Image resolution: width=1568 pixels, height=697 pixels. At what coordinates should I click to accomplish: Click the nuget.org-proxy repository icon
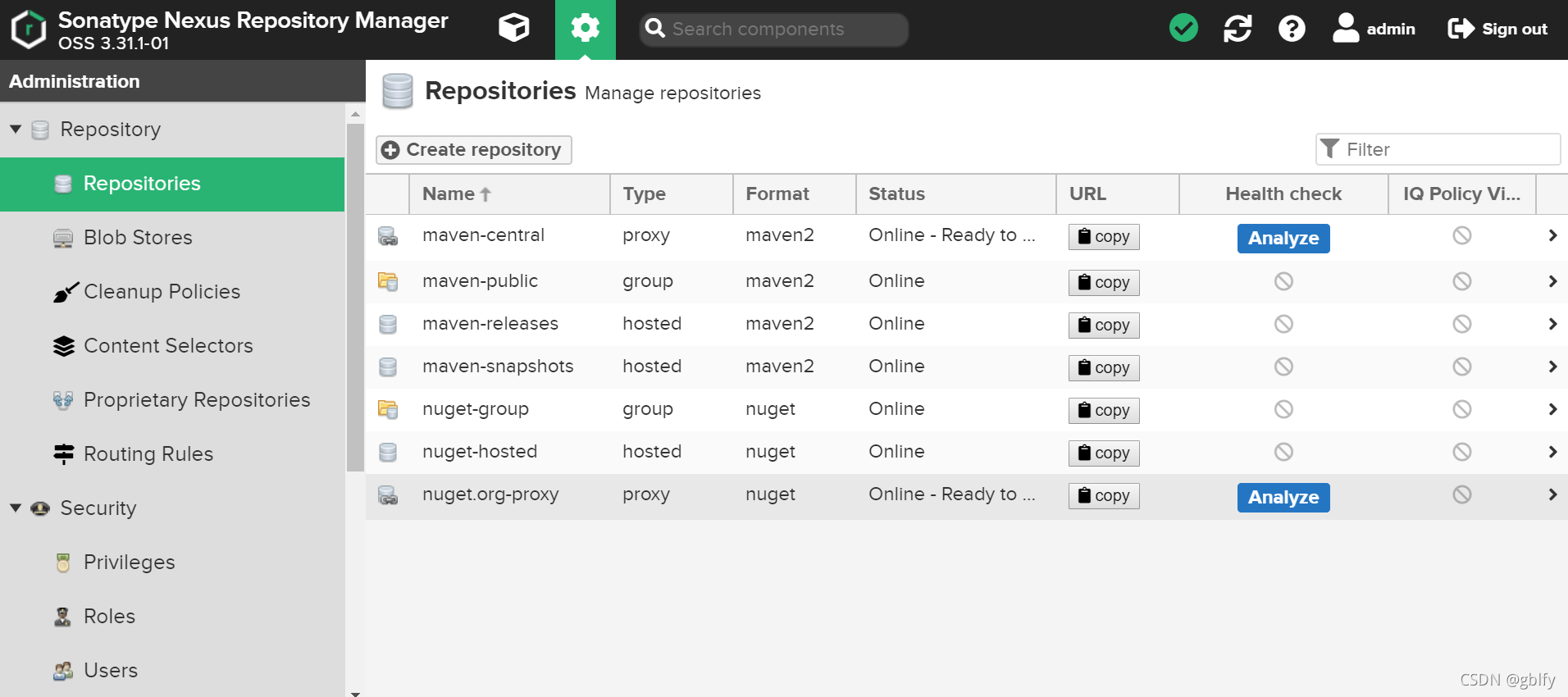(x=388, y=495)
